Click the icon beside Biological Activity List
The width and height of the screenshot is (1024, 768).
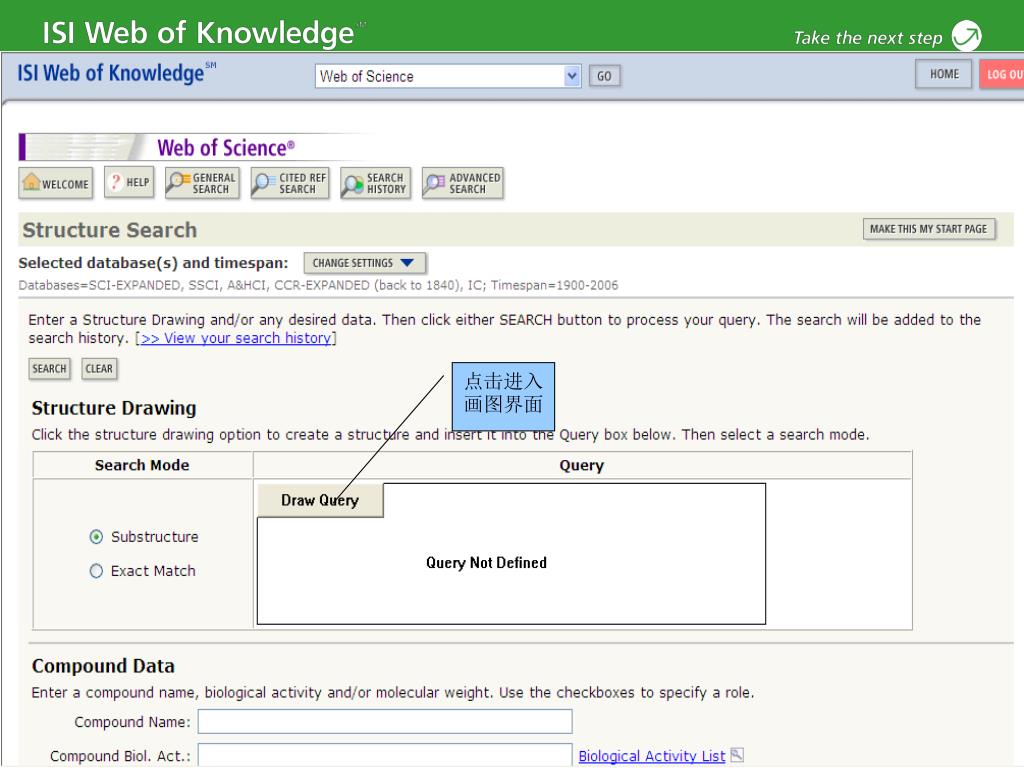737,755
